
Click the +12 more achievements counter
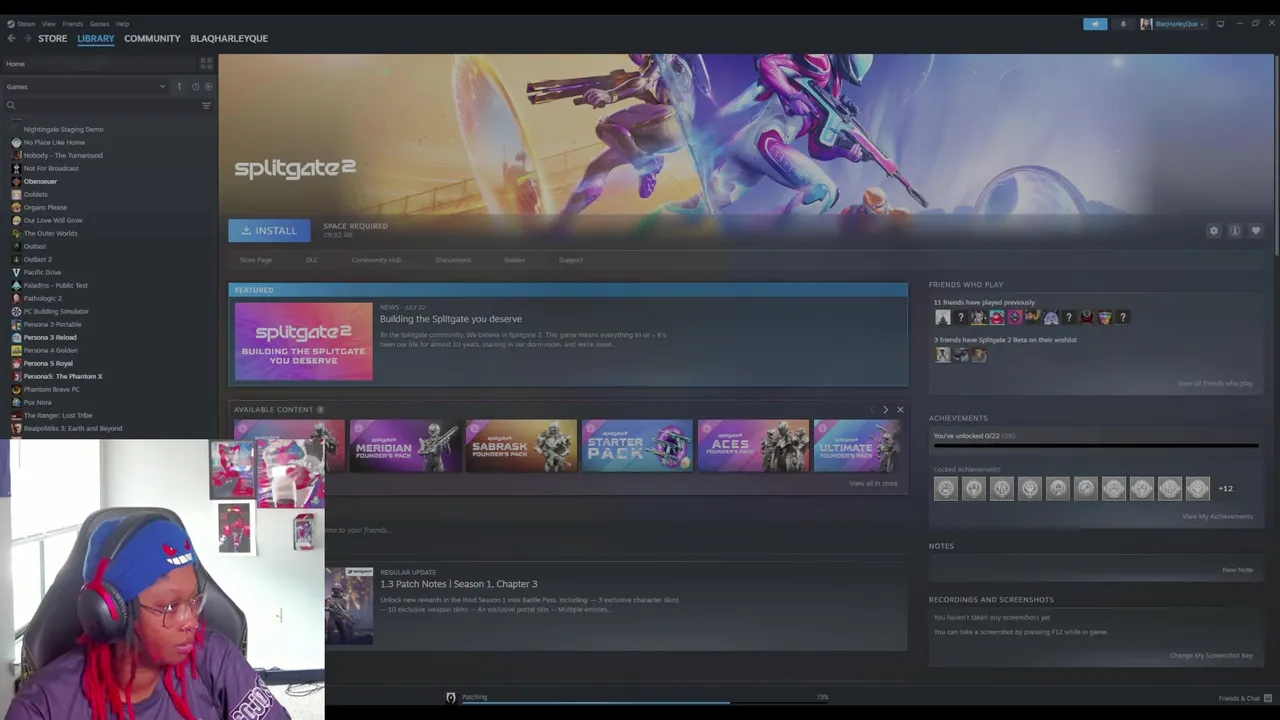(x=1226, y=488)
